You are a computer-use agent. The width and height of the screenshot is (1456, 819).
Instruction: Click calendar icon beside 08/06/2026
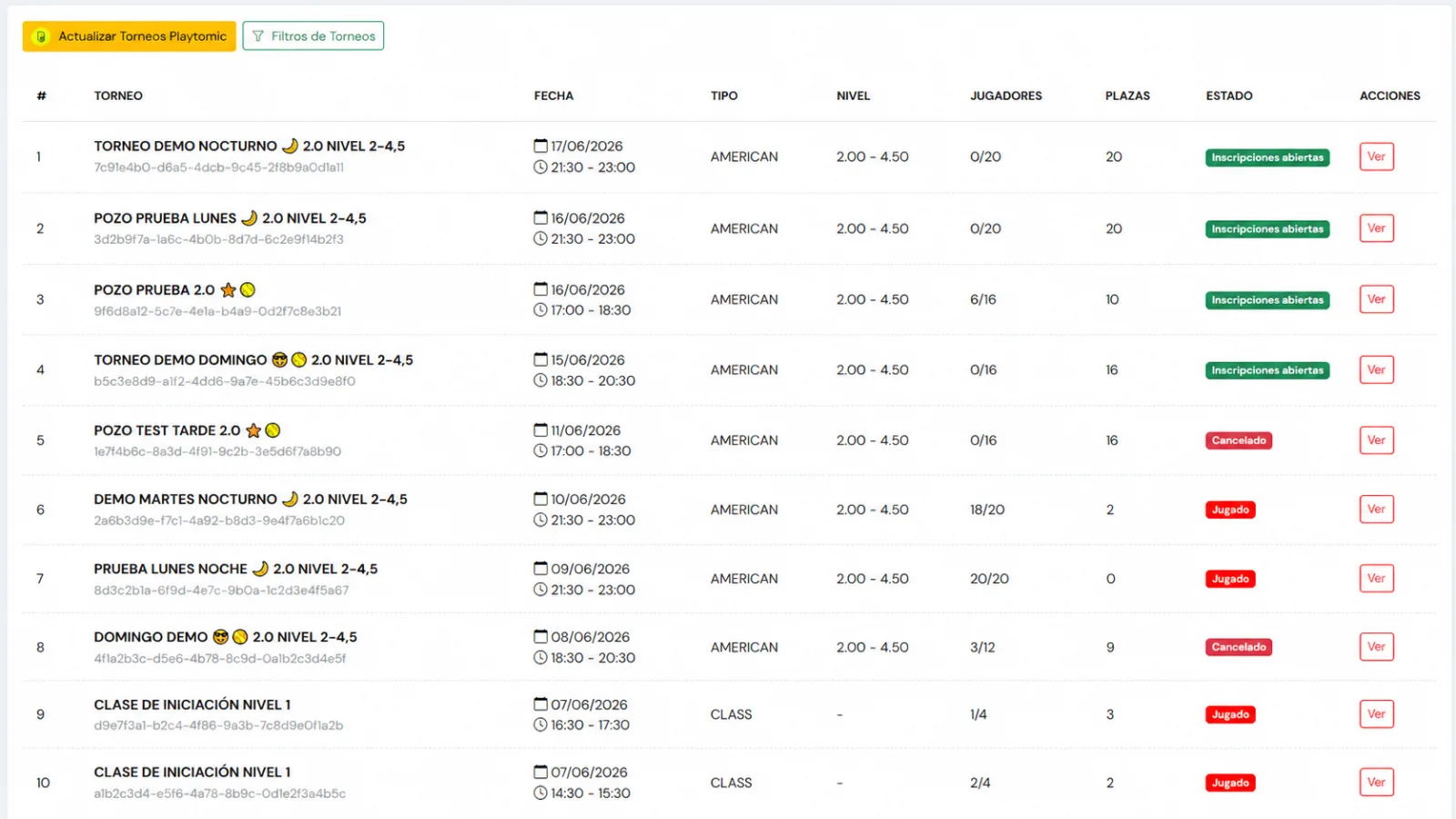541,636
